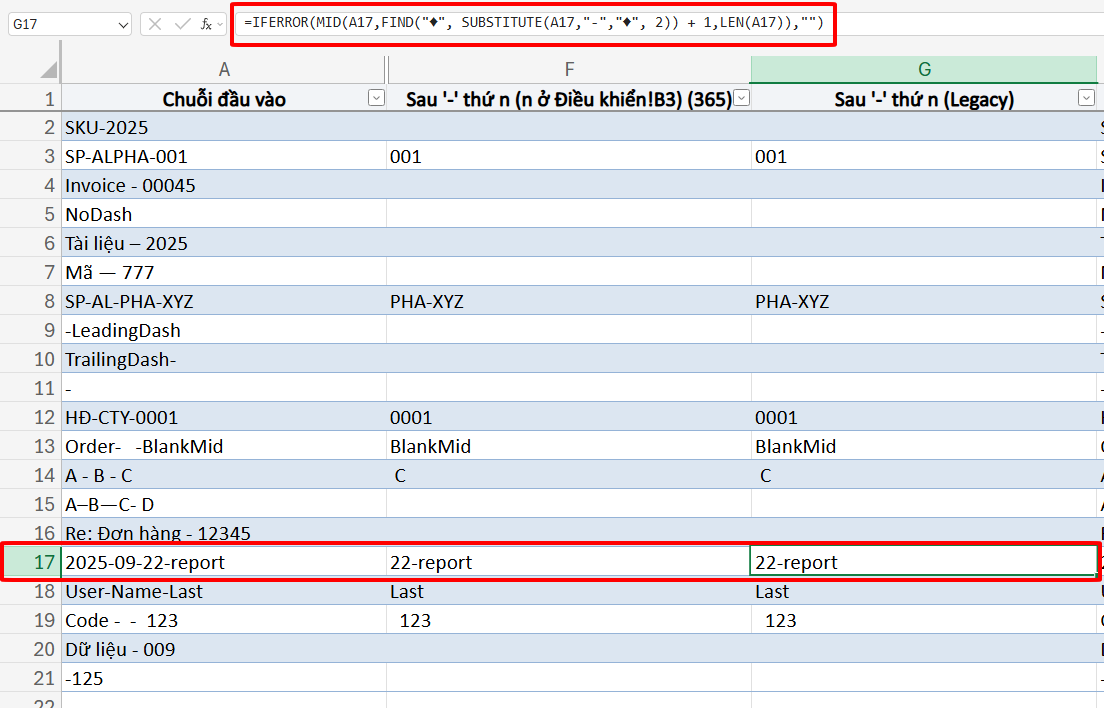Image resolution: width=1104 pixels, height=708 pixels.
Task: Click inside the formula bar text
Action: 534,23
